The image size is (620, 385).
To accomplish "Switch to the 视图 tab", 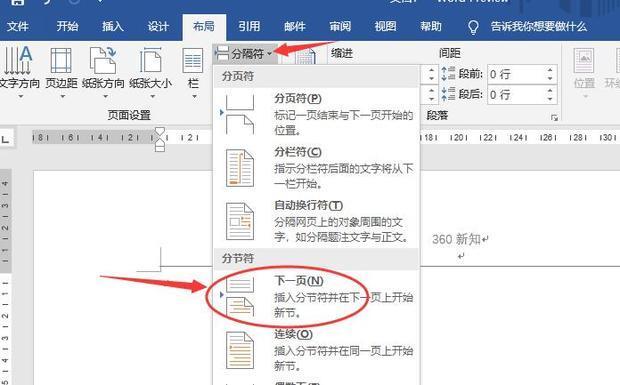I will pos(386,26).
